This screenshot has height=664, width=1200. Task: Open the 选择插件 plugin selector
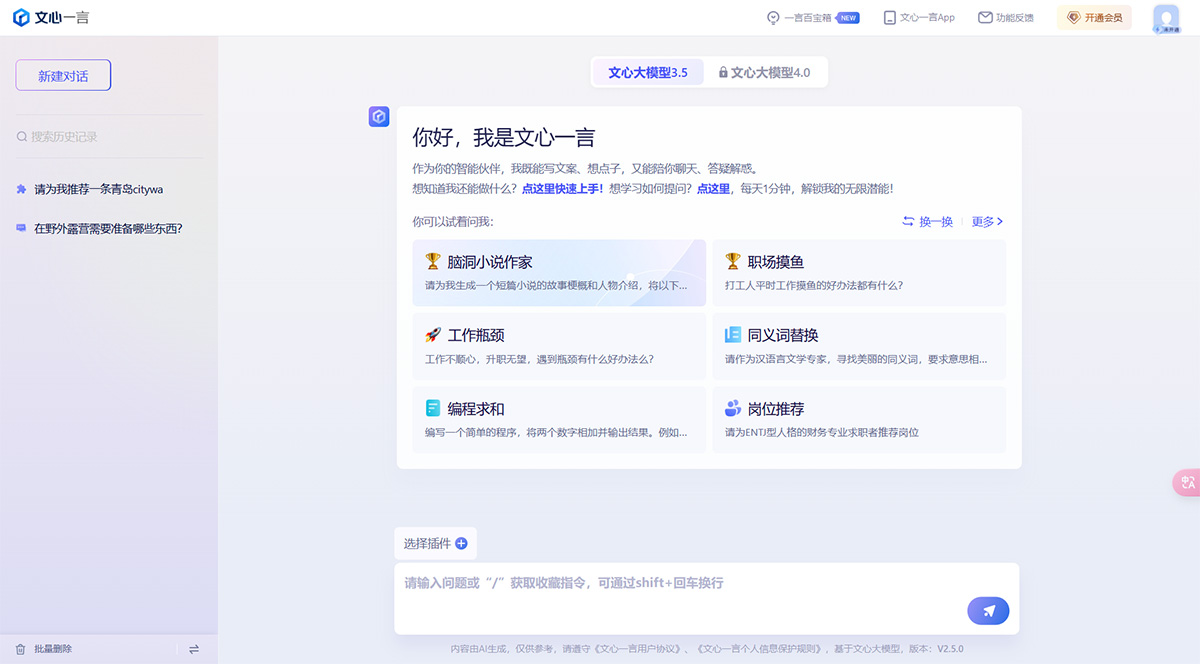(427, 542)
